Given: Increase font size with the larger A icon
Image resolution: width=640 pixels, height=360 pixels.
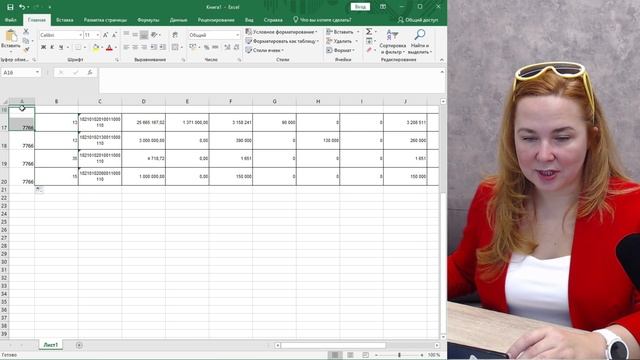Looking at the screenshot, I should point(106,35).
